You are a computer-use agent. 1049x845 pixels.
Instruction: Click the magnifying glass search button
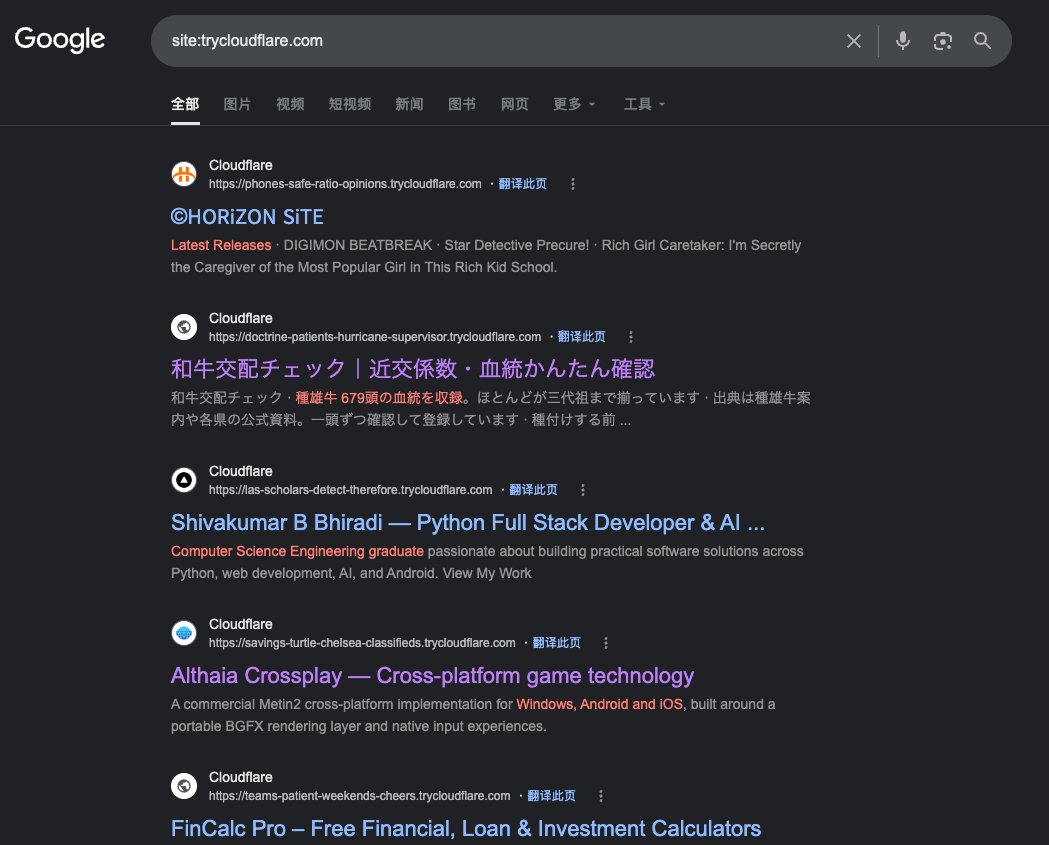[x=982, y=41]
